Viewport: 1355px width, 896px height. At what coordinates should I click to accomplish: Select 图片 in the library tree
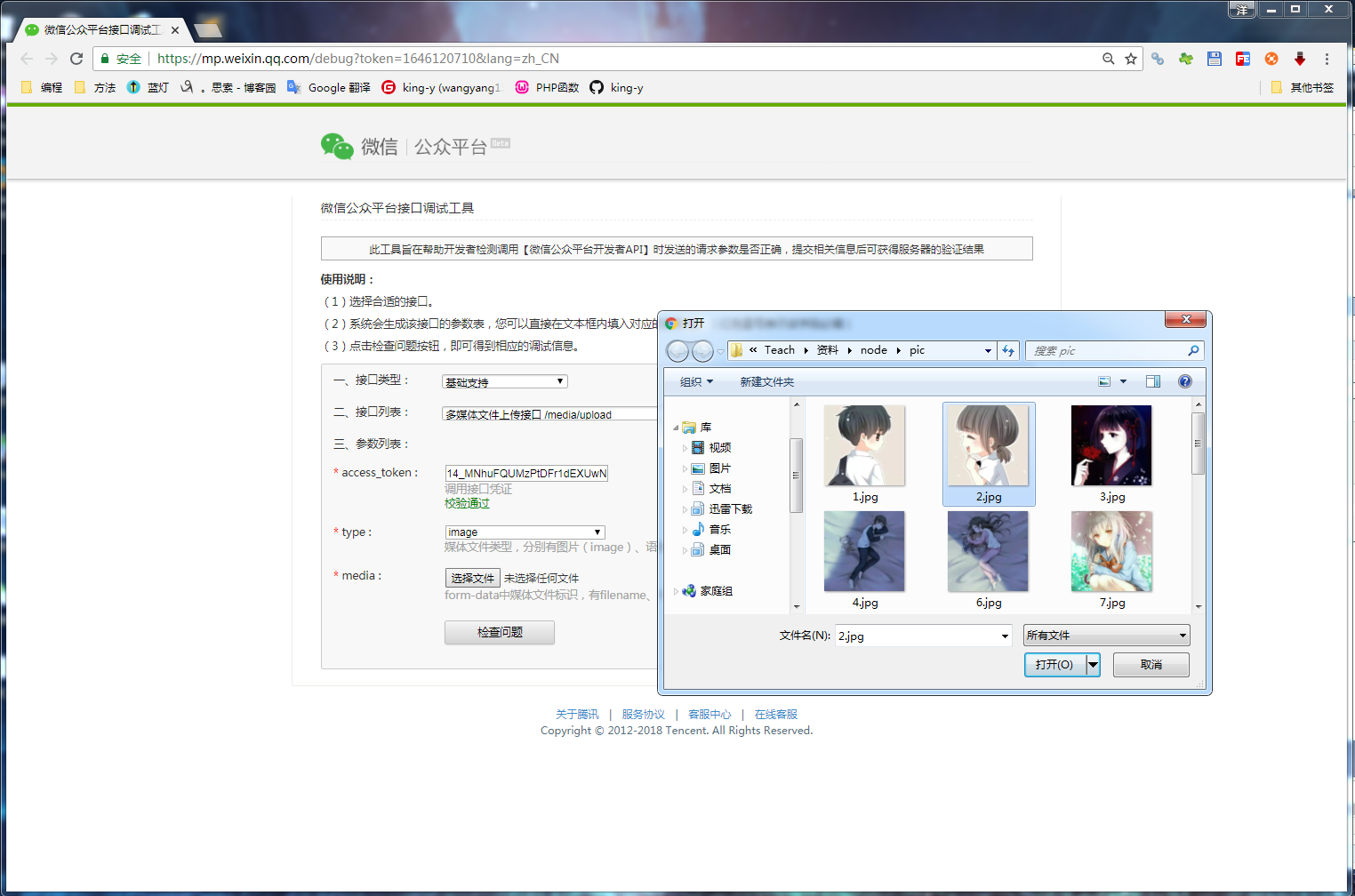tap(711, 468)
